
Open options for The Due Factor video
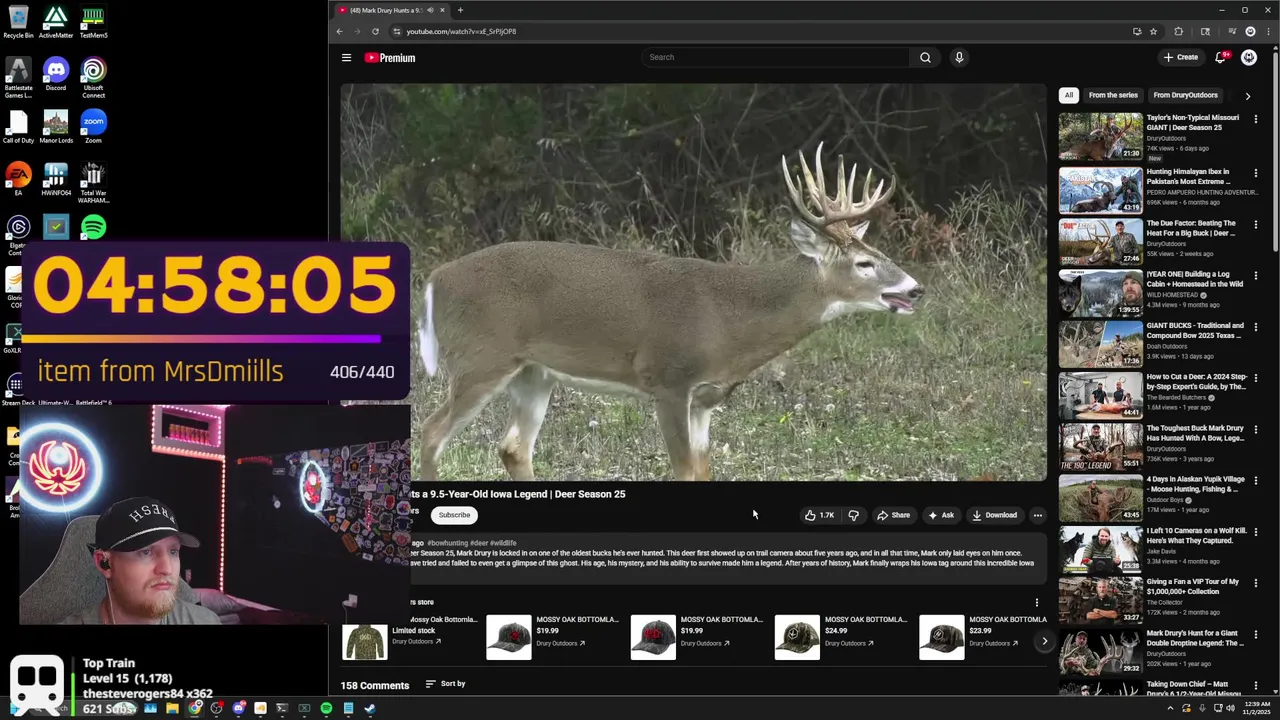pos(1256,224)
